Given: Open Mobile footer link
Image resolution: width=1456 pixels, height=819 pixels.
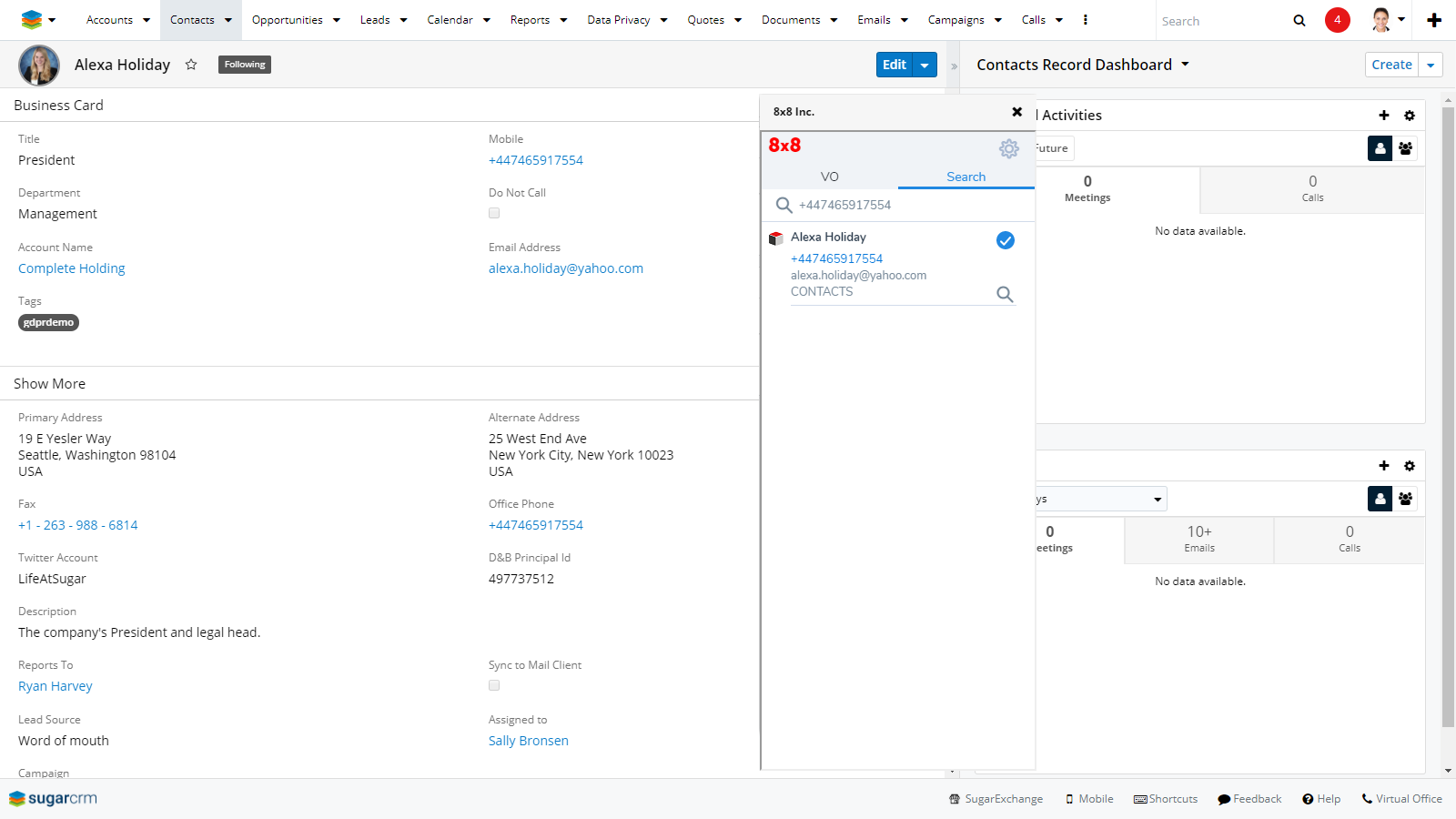Looking at the screenshot, I should pos(1089,799).
